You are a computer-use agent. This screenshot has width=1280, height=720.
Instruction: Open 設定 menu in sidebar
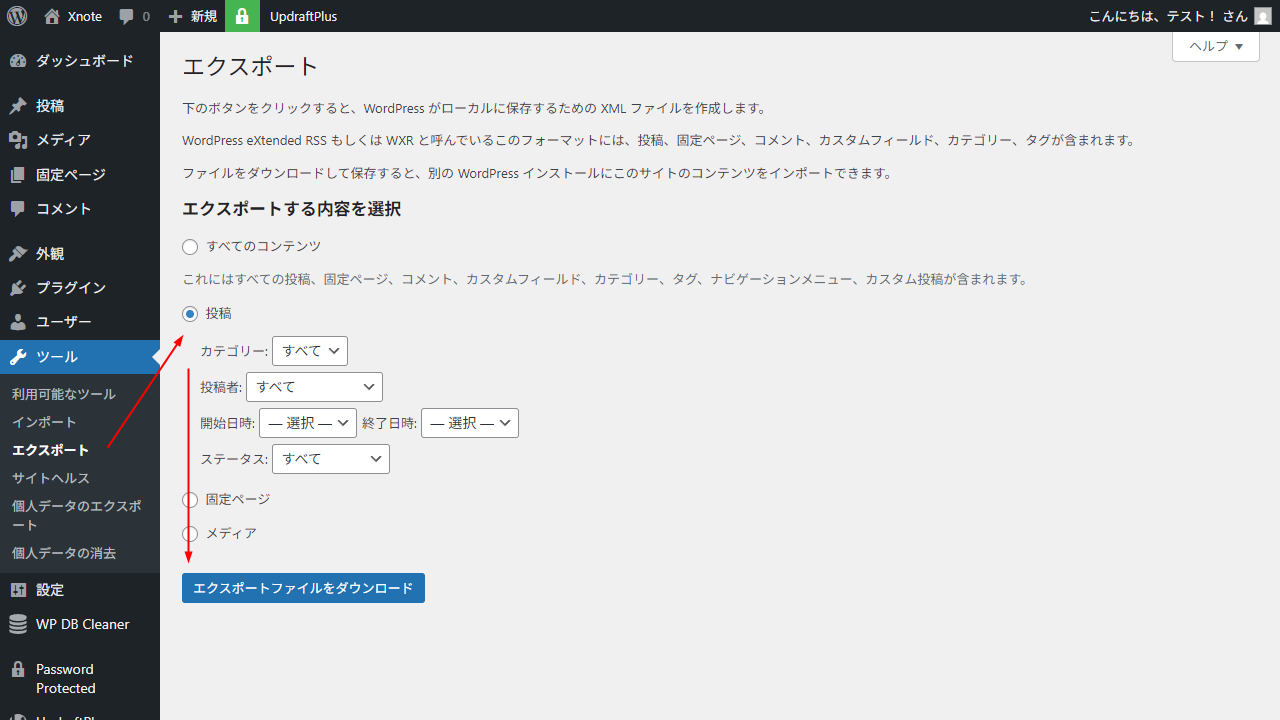coord(80,590)
